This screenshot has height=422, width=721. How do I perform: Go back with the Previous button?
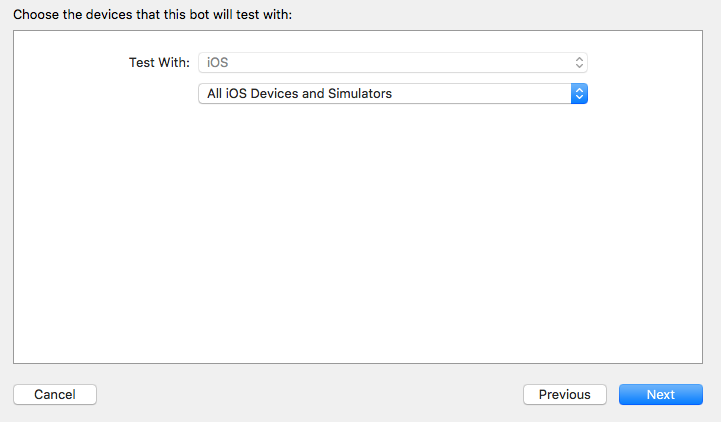564,394
